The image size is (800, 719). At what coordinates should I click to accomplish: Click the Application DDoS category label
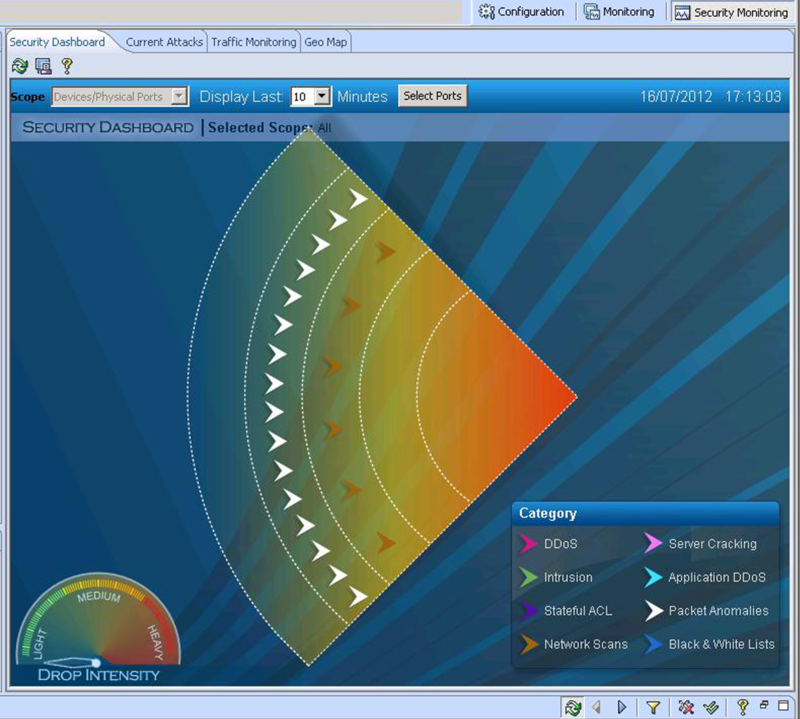coord(717,577)
